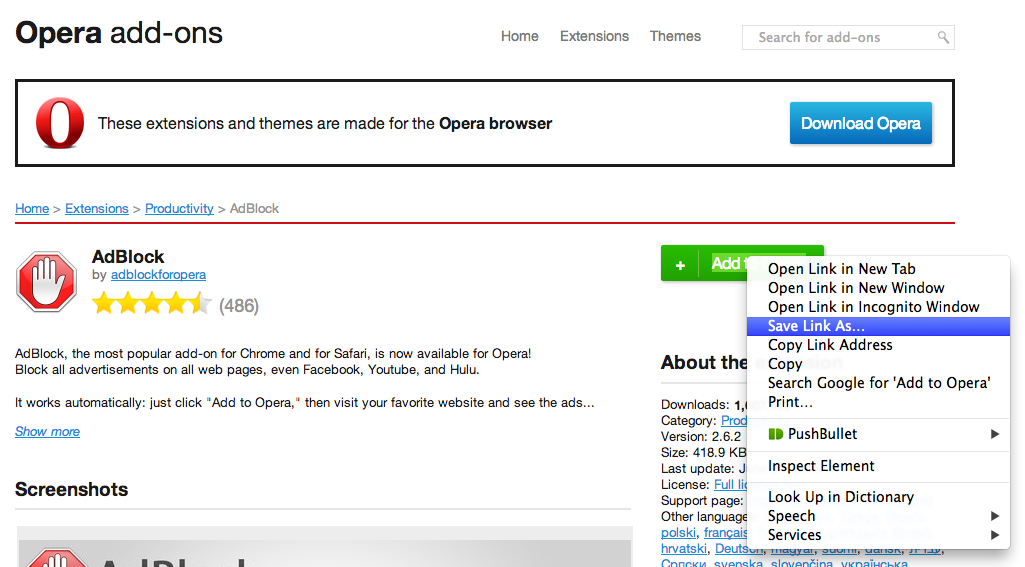
Task: Go to Productivity breadcrumb link
Action: point(179,209)
